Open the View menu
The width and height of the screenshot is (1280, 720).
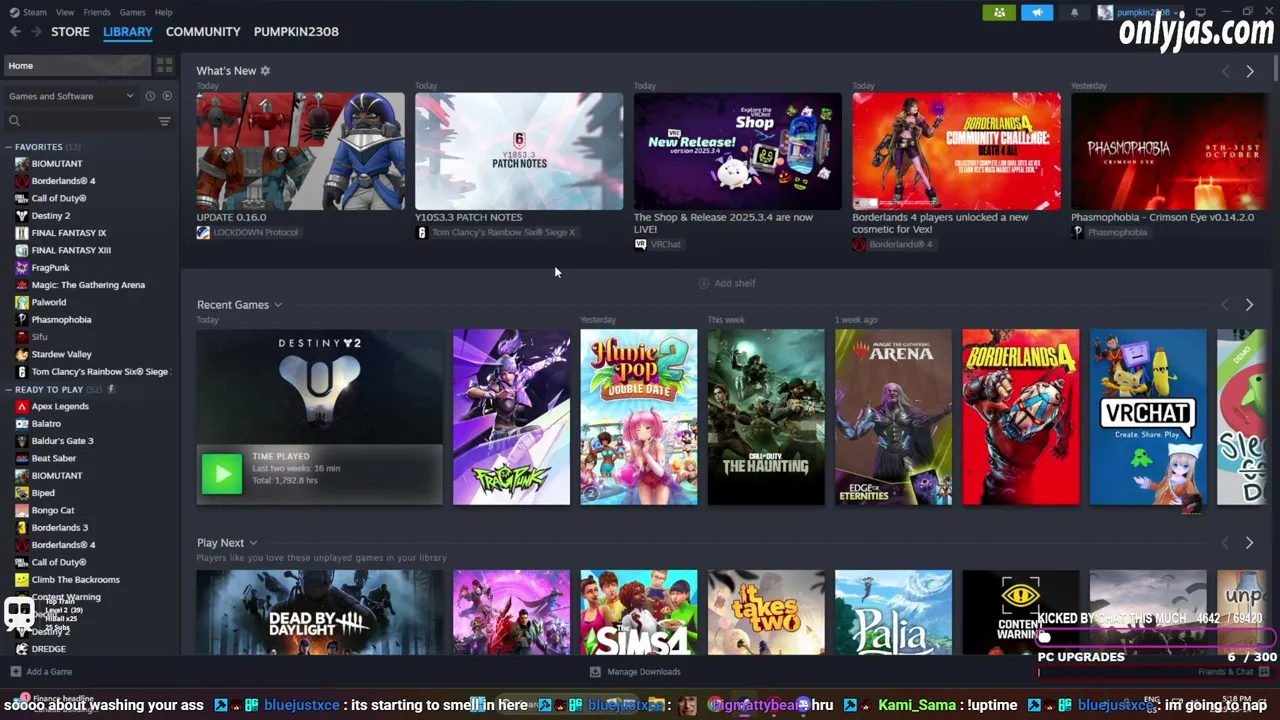[65, 12]
